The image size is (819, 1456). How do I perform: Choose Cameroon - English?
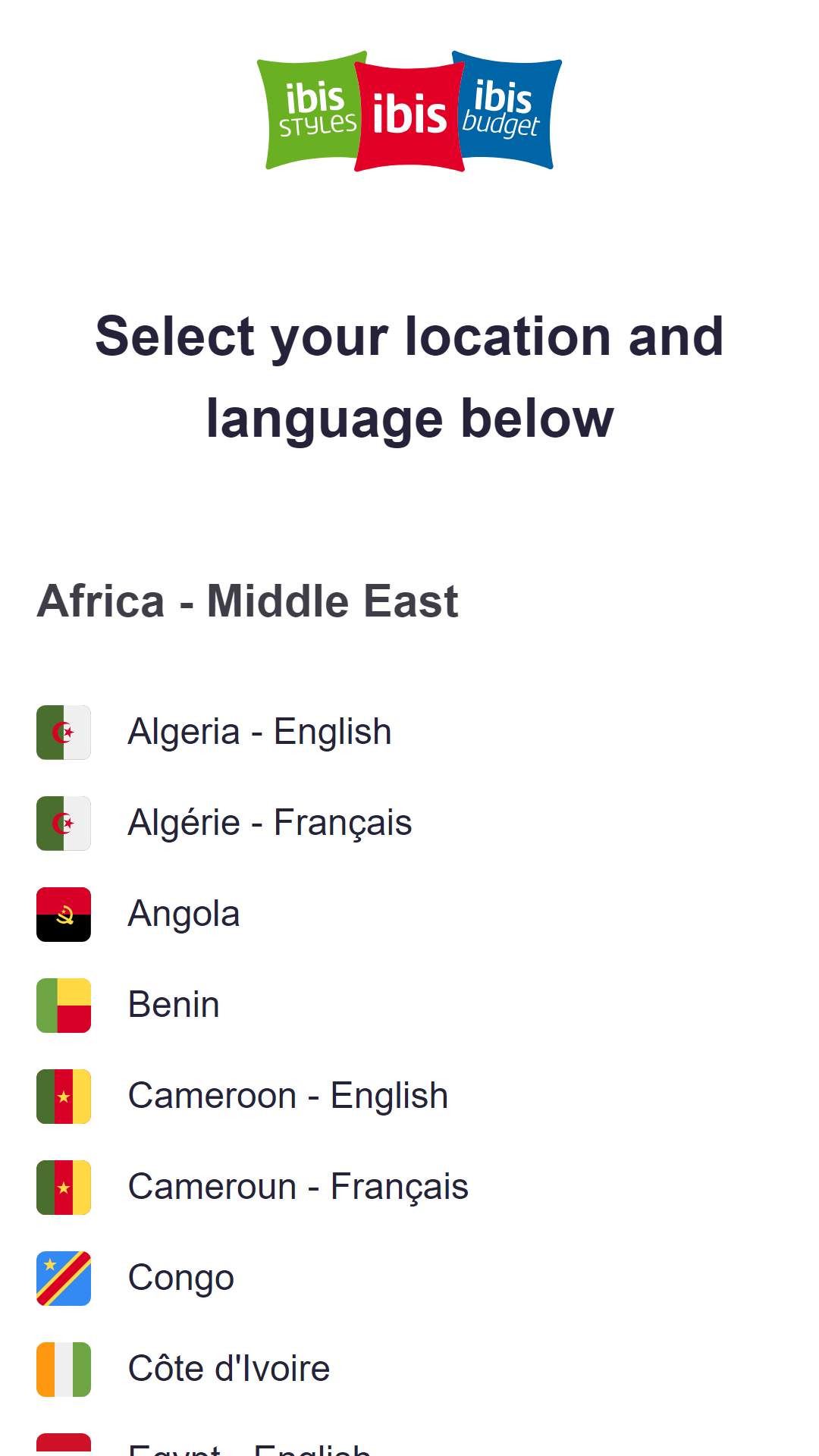(288, 1097)
